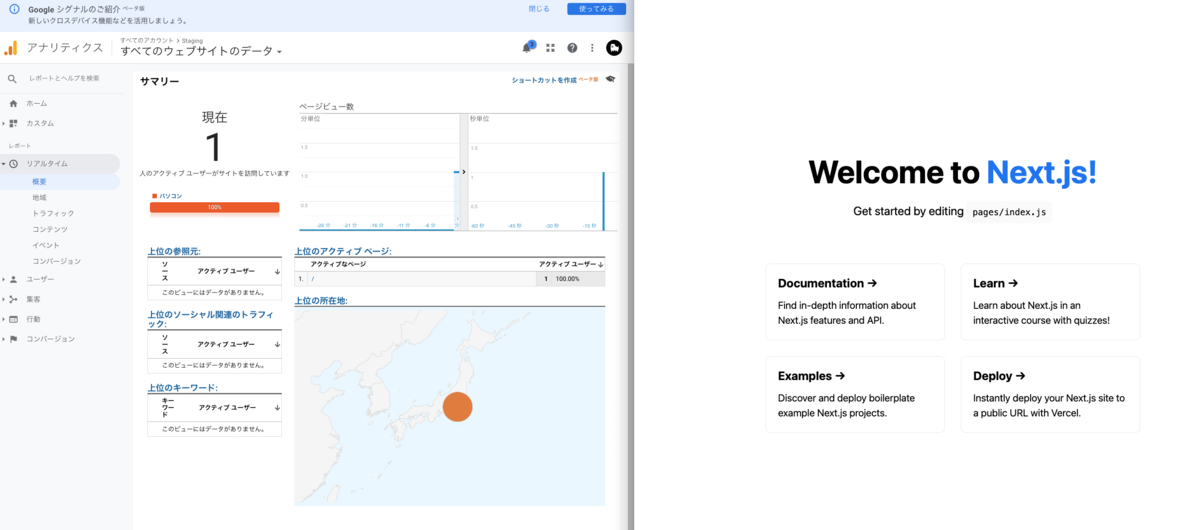This screenshot has width=1200, height=530.
Task: Click the 使ってみる button
Action: tap(596, 9)
